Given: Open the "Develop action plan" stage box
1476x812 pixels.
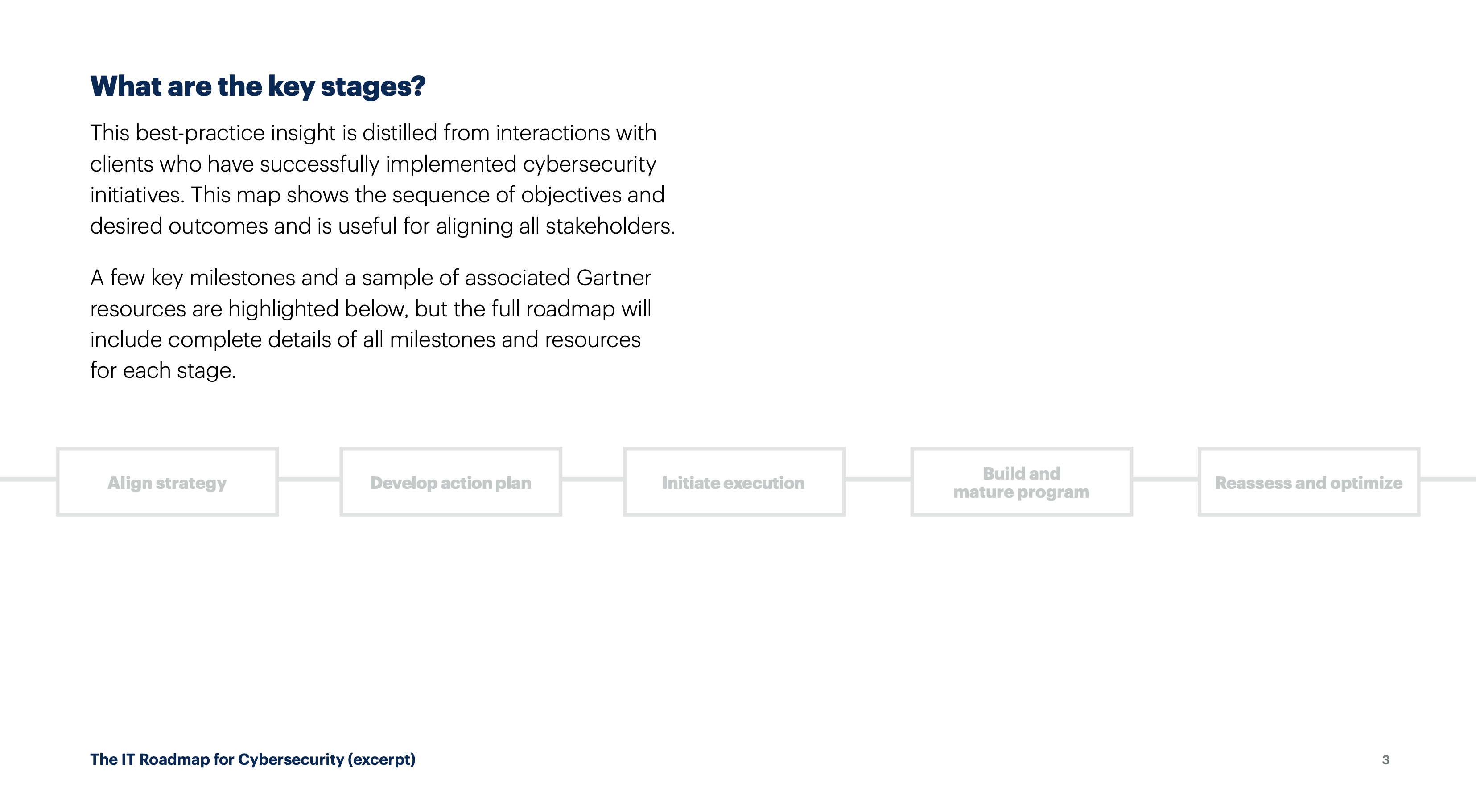Looking at the screenshot, I should click(x=450, y=482).
